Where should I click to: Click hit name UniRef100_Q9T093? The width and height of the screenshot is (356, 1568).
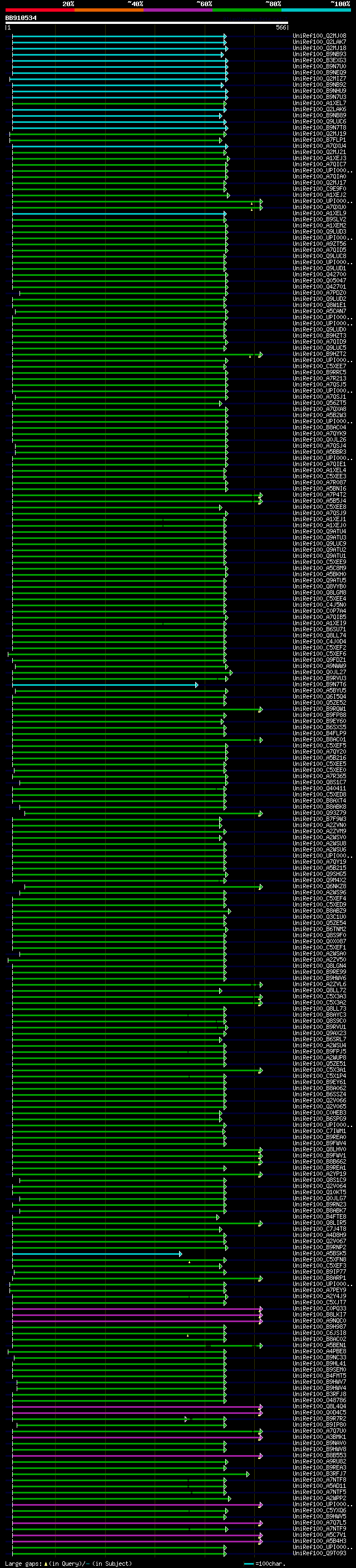point(319,1553)
